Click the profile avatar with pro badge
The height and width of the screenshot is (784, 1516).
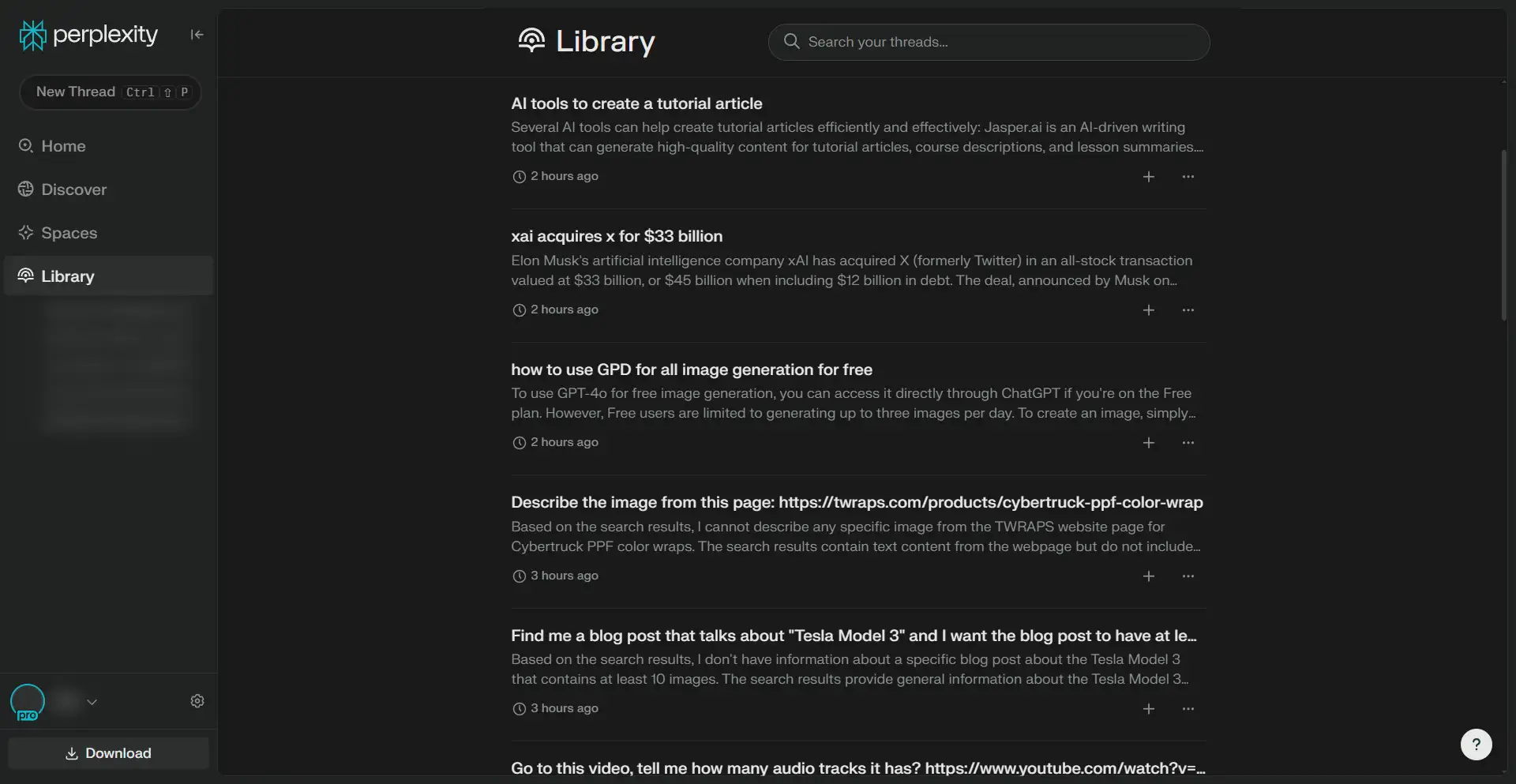point(28,702)
